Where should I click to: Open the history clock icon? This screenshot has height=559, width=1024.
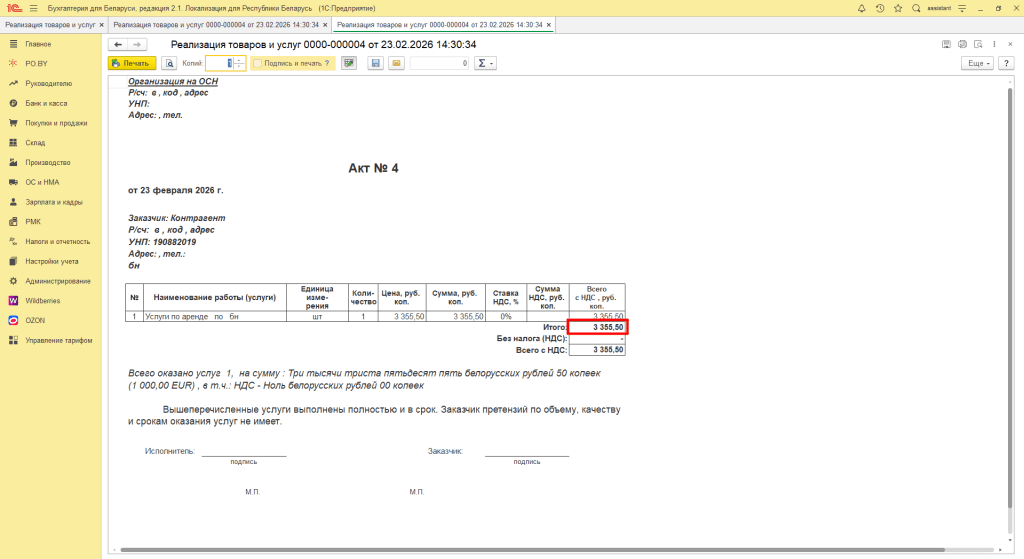pyautogui.click(x=880, y=7)
